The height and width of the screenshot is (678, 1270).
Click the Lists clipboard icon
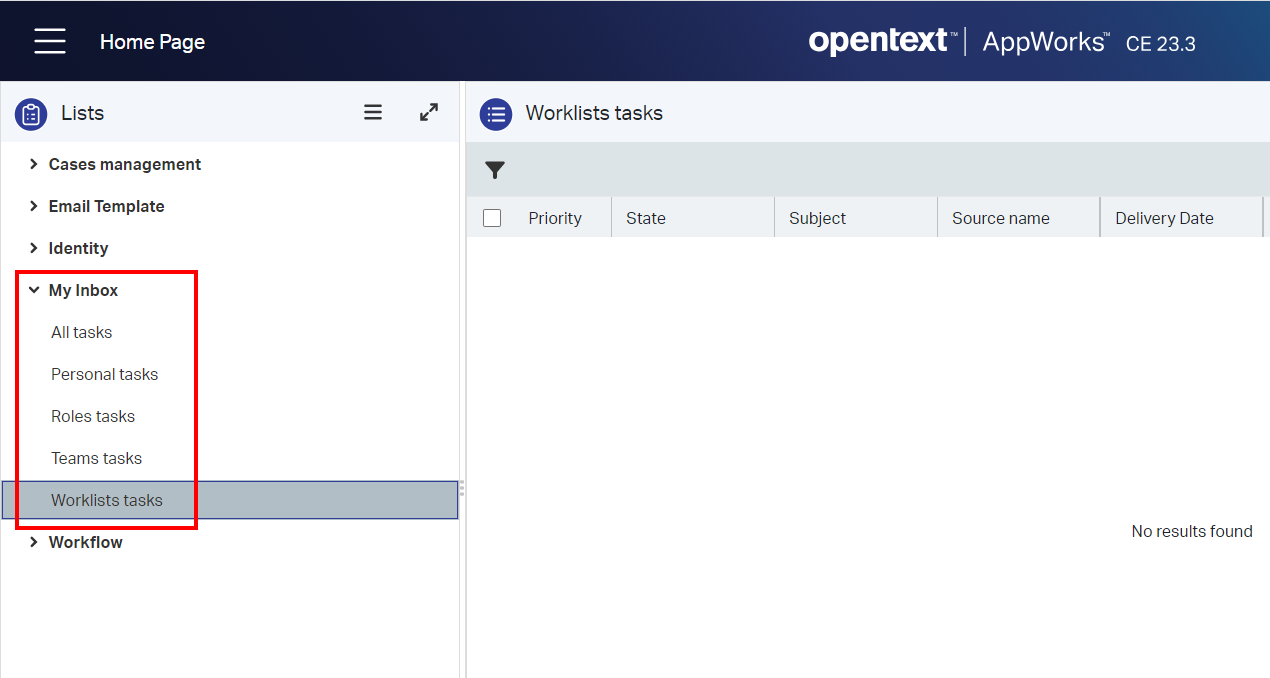31,114
